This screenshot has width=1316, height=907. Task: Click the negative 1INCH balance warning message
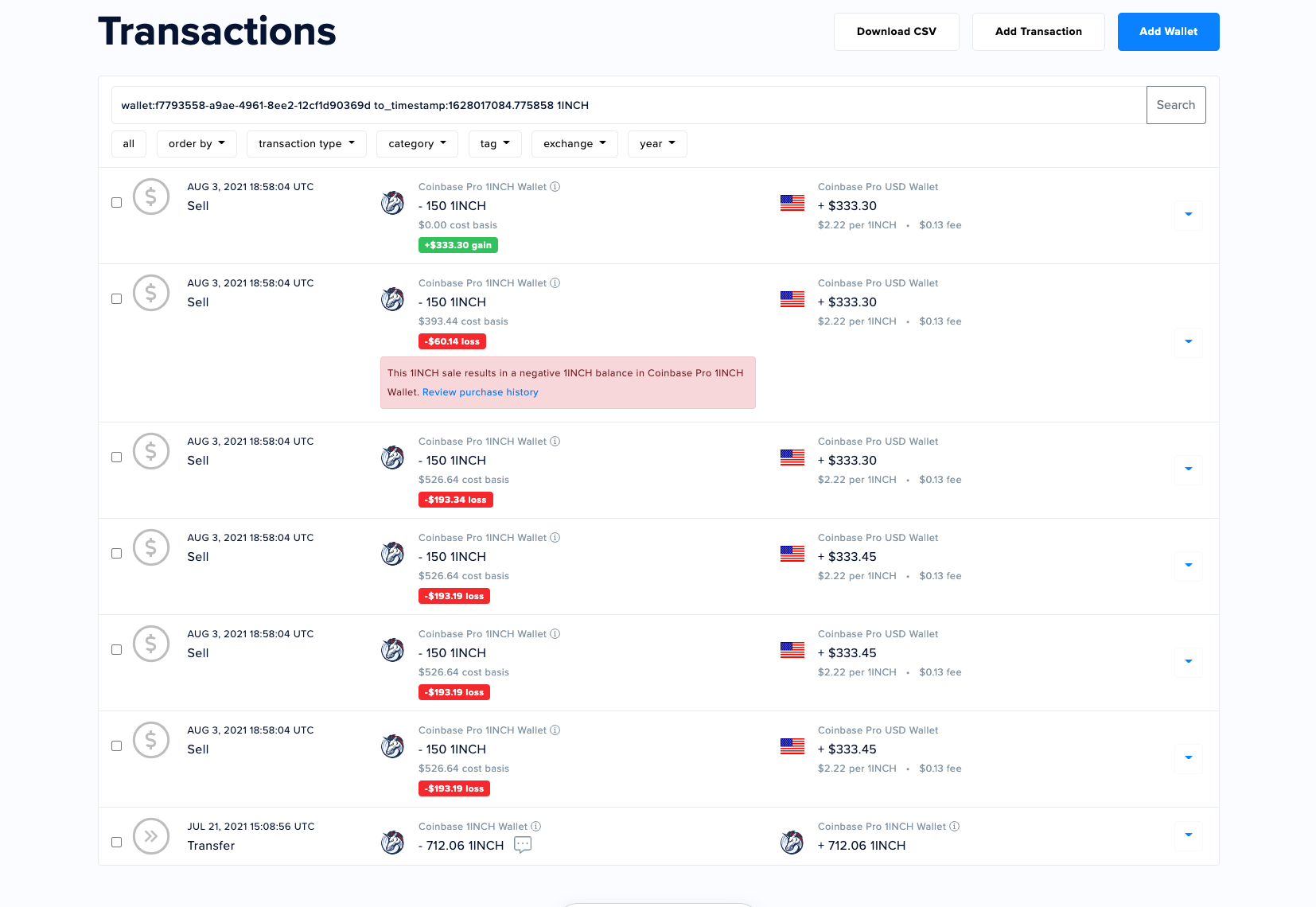click(x=568, y=383)
